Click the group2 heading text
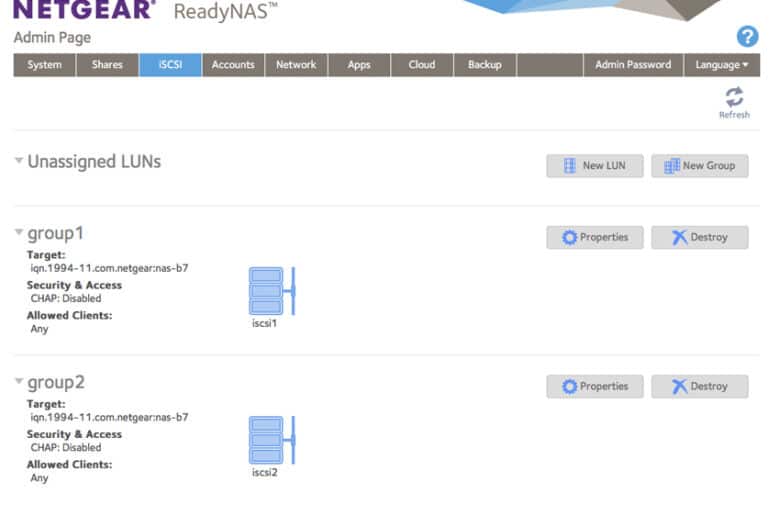Viewport: 780px width, 516px height. tap(56, 383)
